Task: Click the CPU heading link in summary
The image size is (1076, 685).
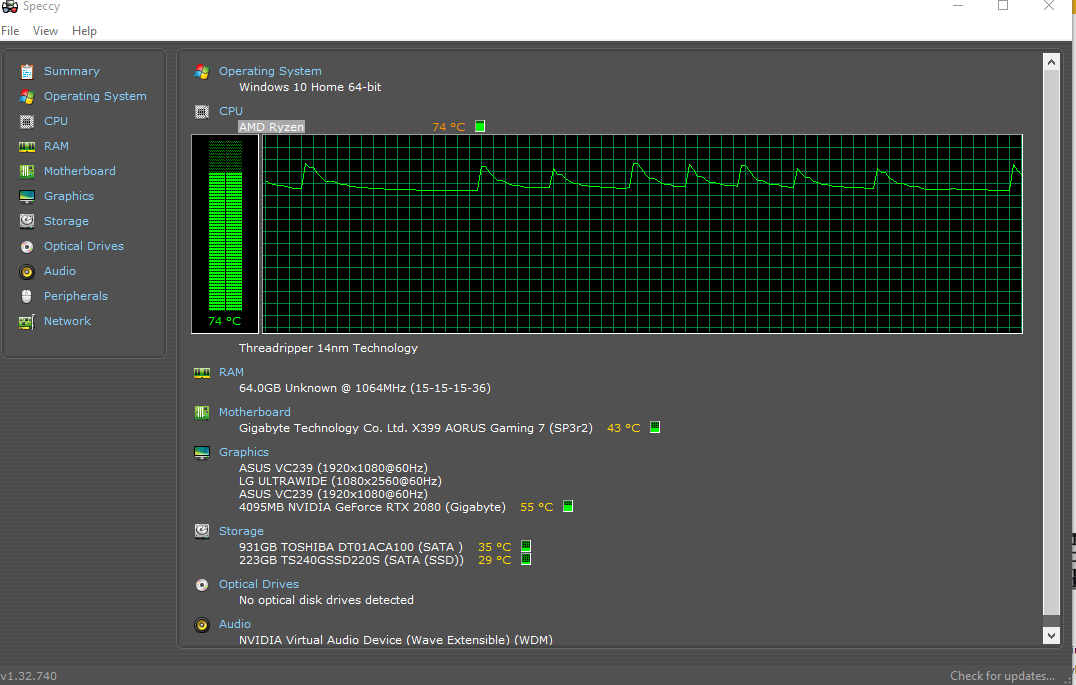Action: point(231,111)
